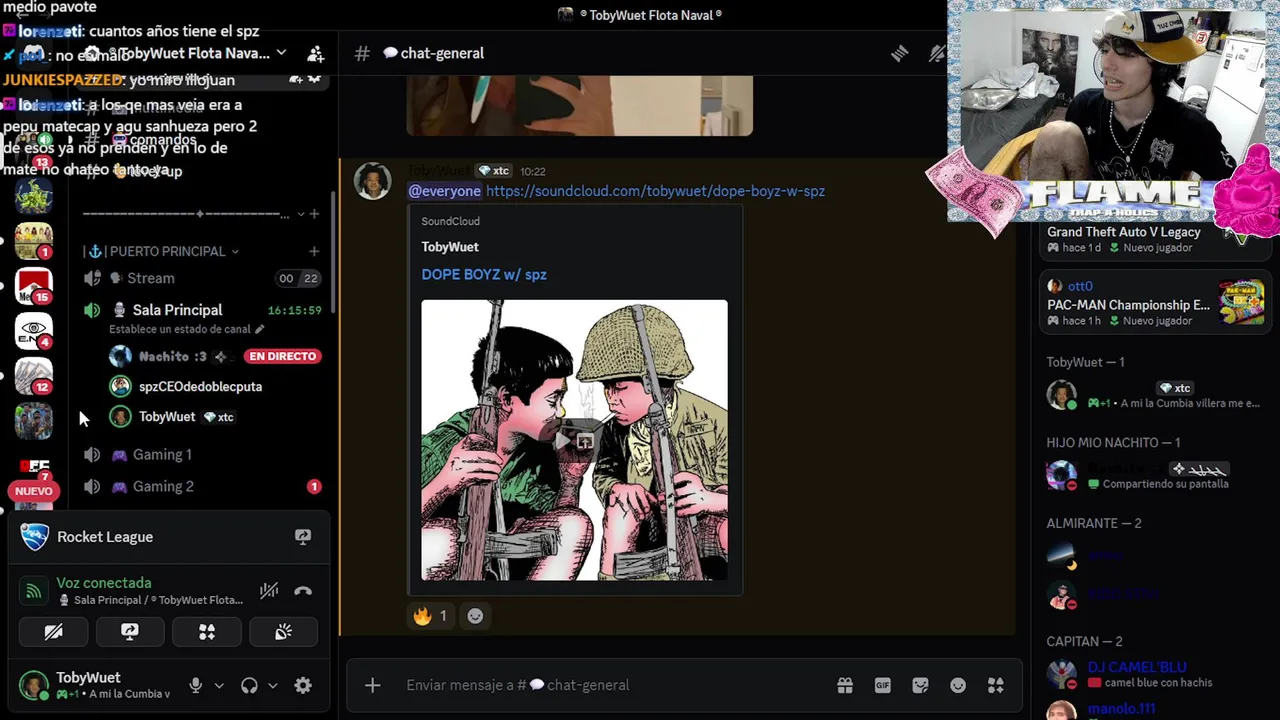1280x720 pixels.
Task: Open the sticker picker
Action: (x=920, y=685)
